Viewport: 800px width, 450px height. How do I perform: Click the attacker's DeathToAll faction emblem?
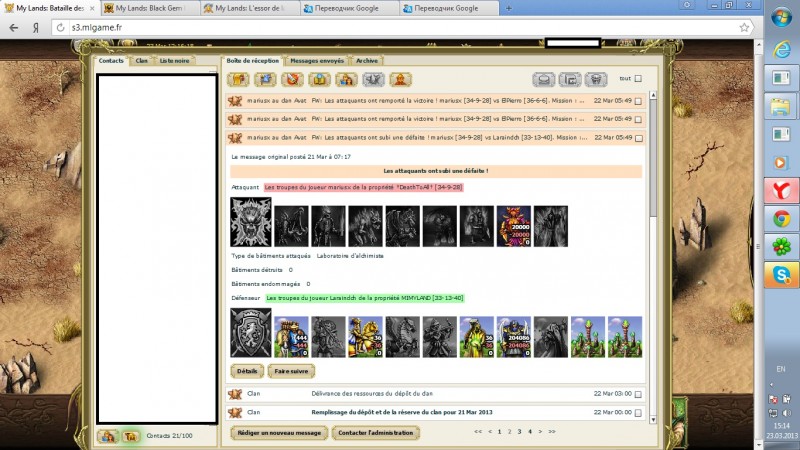pyautogui.click(x=250, y=222)
